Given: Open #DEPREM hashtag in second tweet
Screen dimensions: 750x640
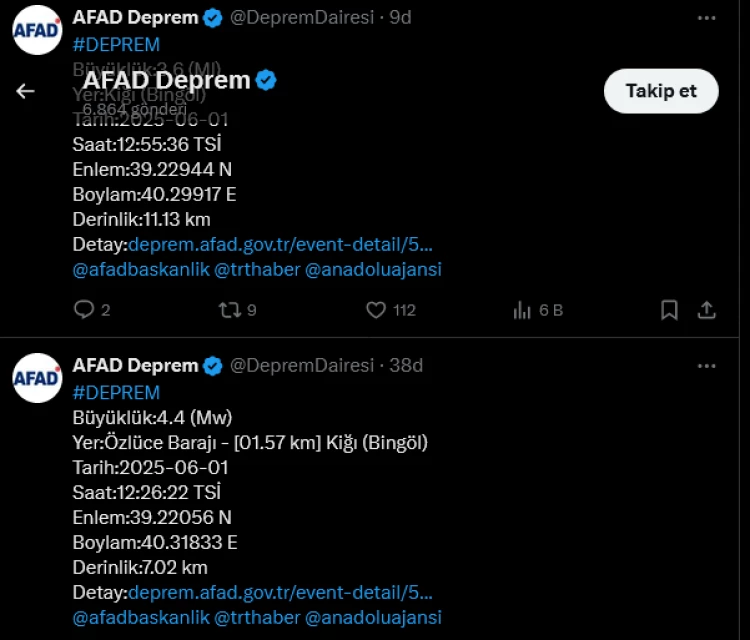Looking at the screenshot, I should coord(116,392).
